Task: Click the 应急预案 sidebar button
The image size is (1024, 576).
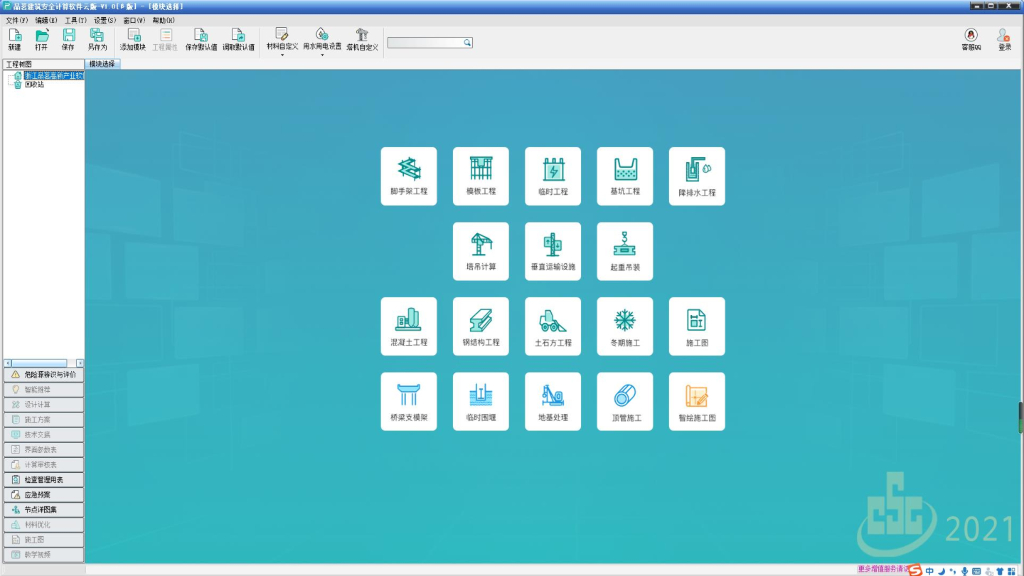Action: click(x=43, y=495)
